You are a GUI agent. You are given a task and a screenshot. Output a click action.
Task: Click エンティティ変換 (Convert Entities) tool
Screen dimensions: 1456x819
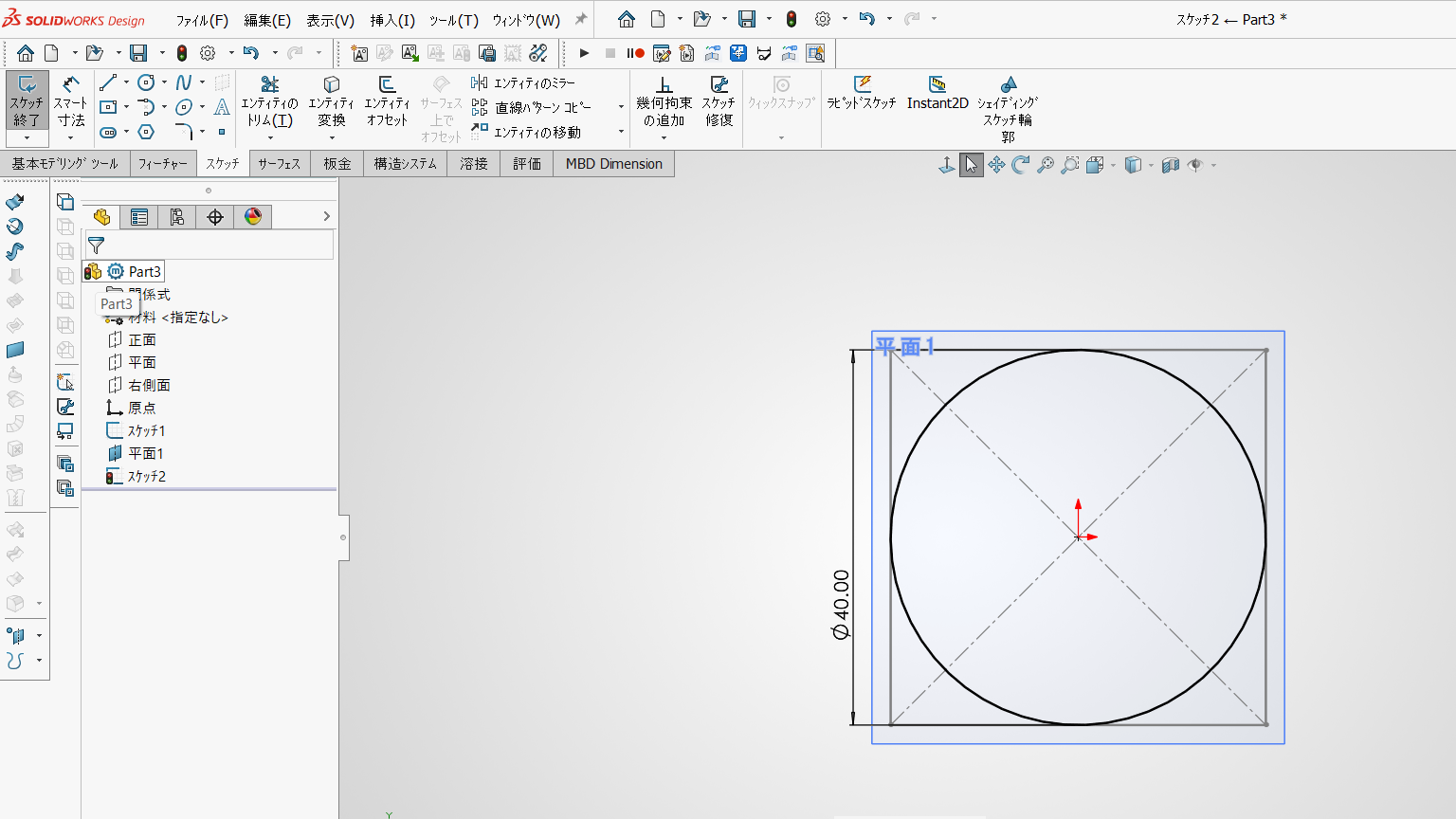click(331, 101)
